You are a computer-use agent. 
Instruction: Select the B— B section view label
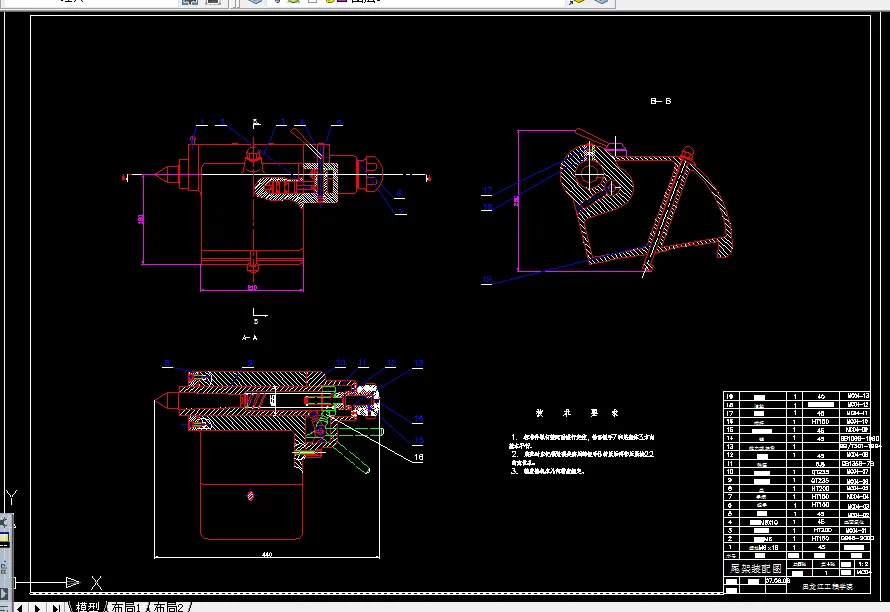(661, 101)
